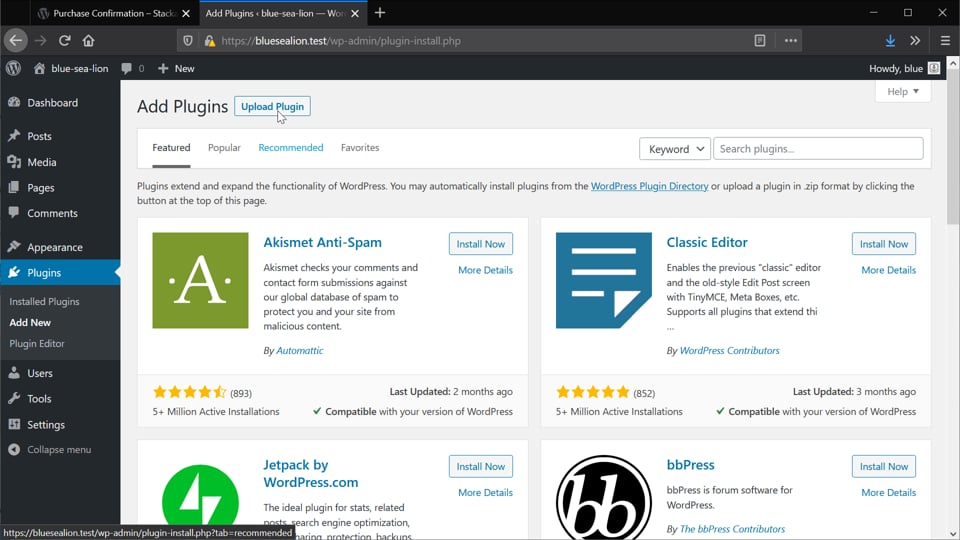The height and width of the screenshot is (540, 960).
Task: Open the Classic Editor title link
Action: [x=707, y=242]
